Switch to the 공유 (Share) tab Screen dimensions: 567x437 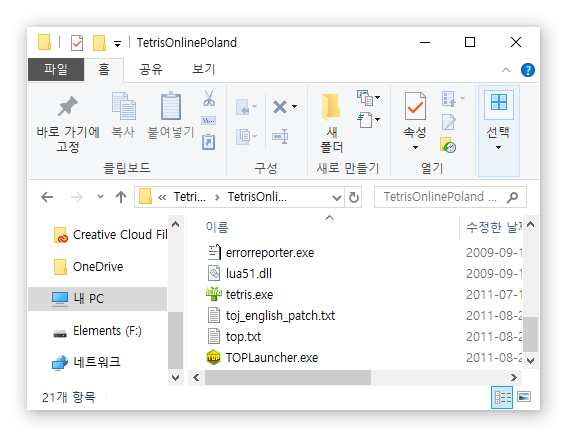[x=151, y=69]
